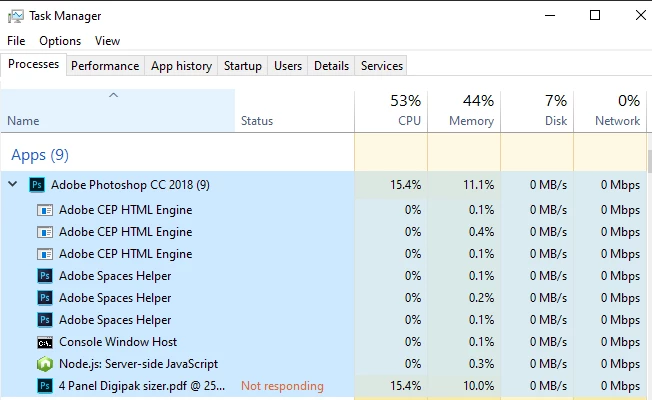Select the 4 Panel Digipak sizer.pdf process
This screenshot has height=400, width=652.
tap(324, 386)
